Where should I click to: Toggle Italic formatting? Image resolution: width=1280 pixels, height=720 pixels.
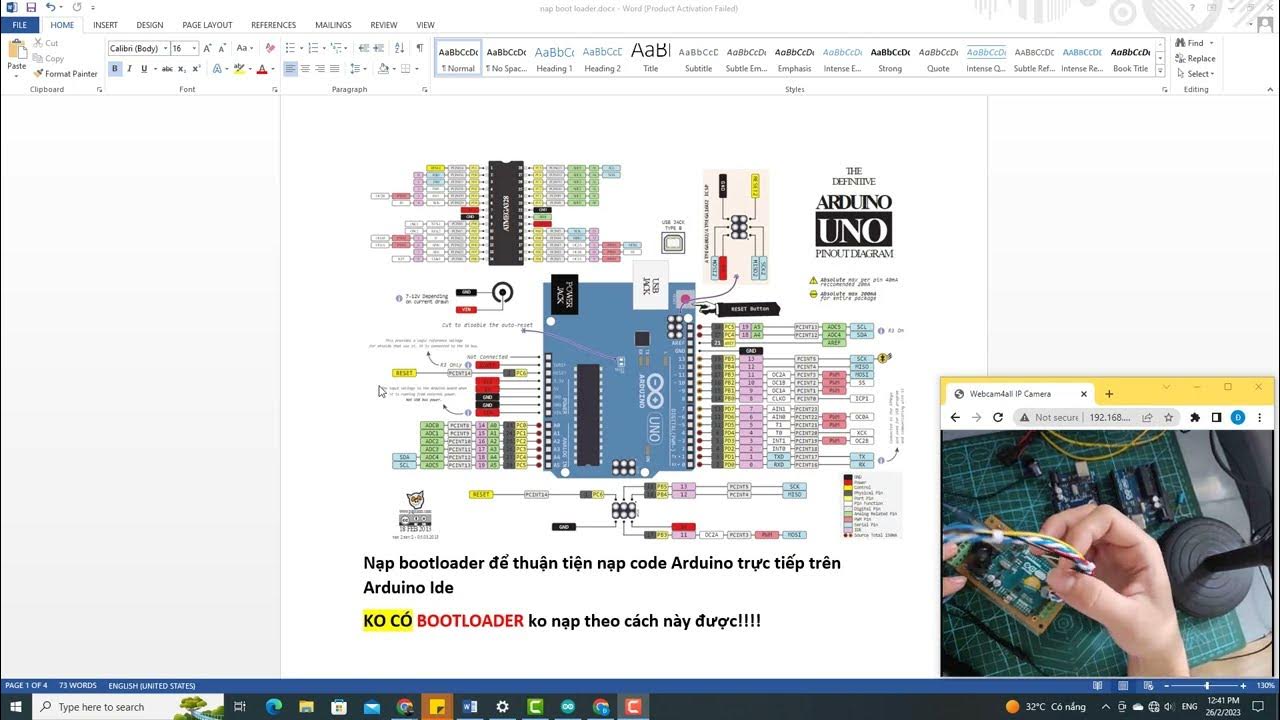click(x=130, y=69)
